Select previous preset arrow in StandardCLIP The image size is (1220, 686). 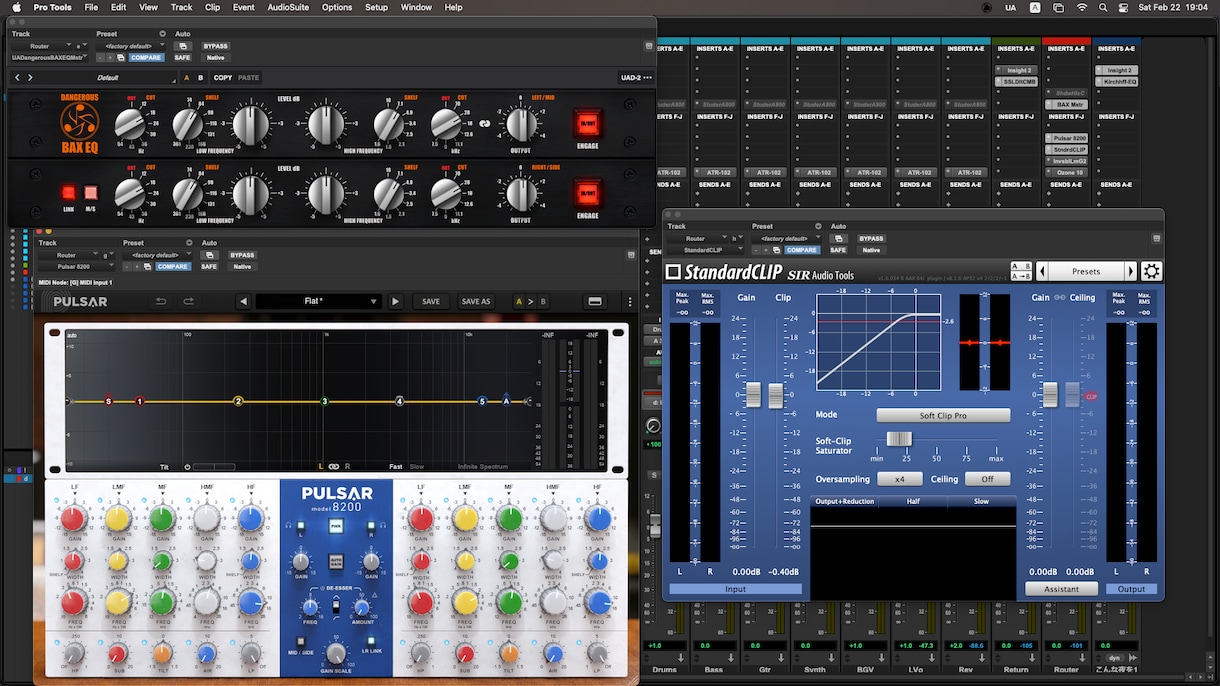click(x=1042, y=271)
